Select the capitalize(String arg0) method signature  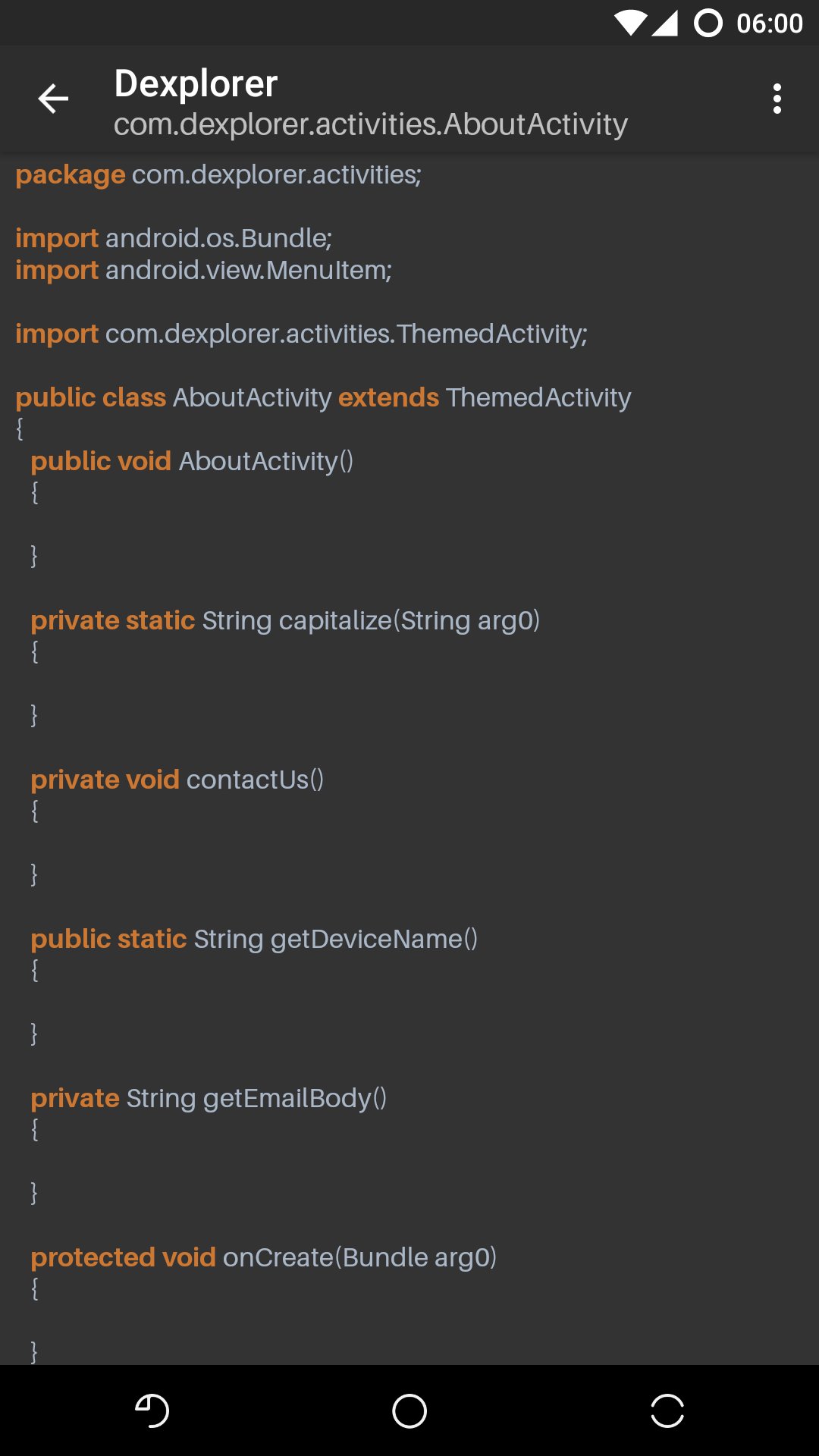tap(285, 620)
